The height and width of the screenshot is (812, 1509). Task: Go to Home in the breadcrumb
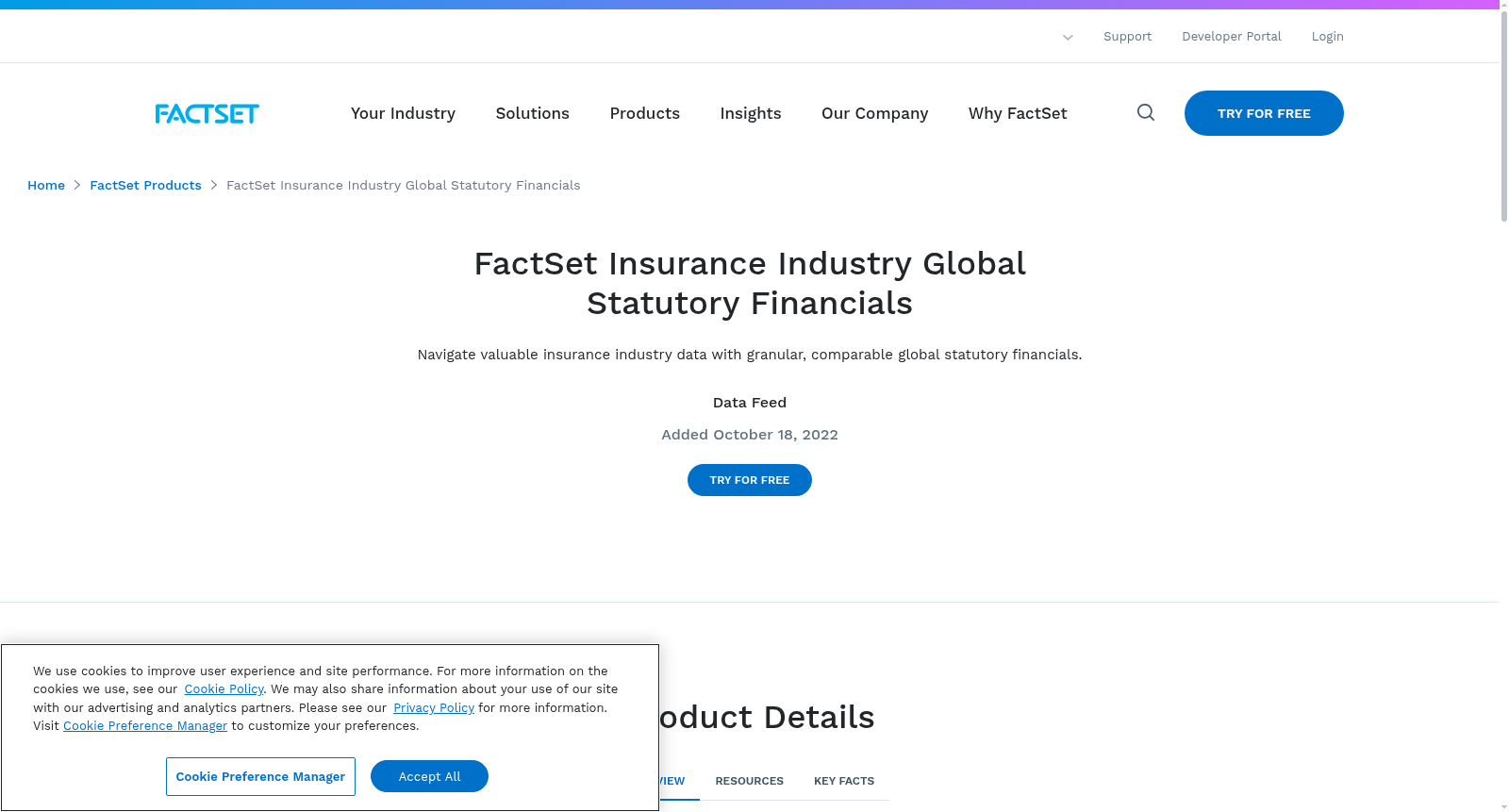click(46, 186)
